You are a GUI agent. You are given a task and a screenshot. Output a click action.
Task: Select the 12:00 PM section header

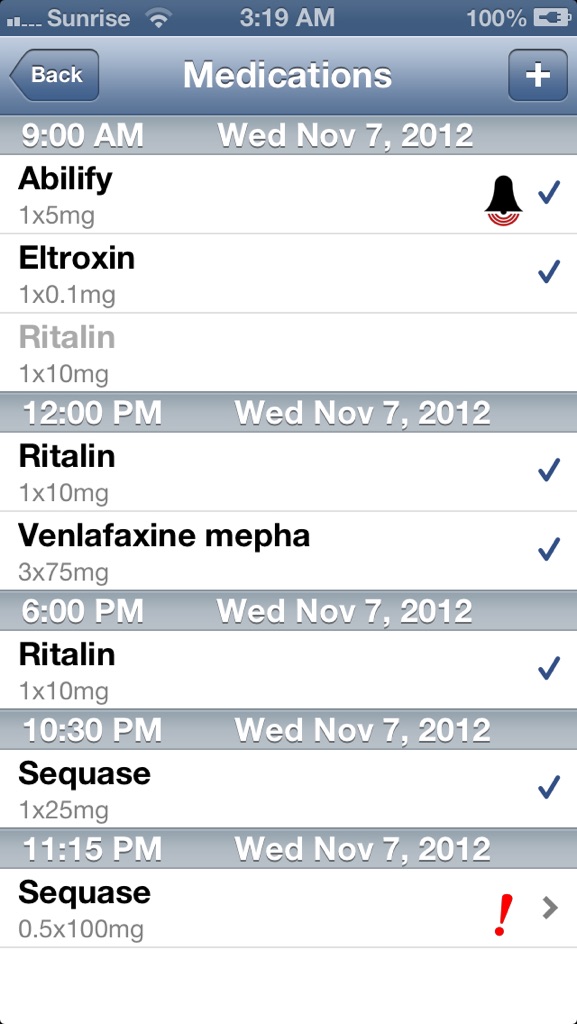(288, 412)
